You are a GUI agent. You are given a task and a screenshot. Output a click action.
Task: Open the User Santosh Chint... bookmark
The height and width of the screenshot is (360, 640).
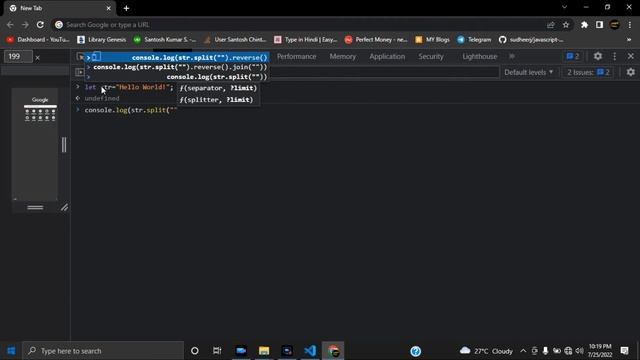[x=235, y=40]
